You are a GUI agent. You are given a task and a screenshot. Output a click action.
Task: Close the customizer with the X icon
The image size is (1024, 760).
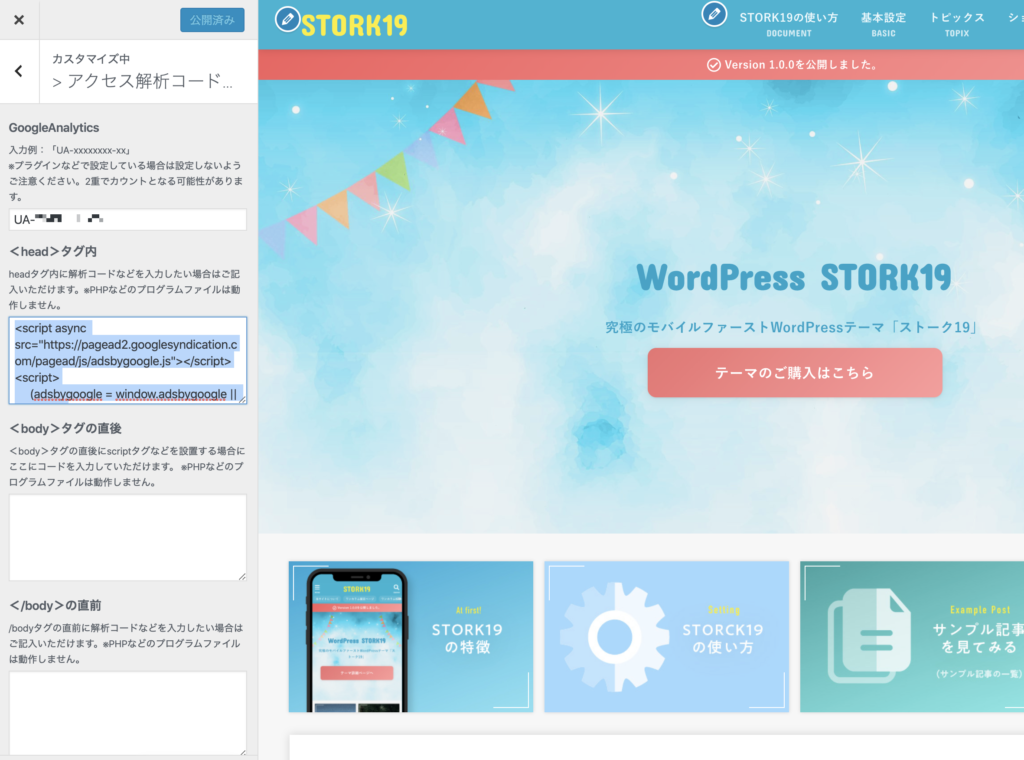[x=19, y=20]
